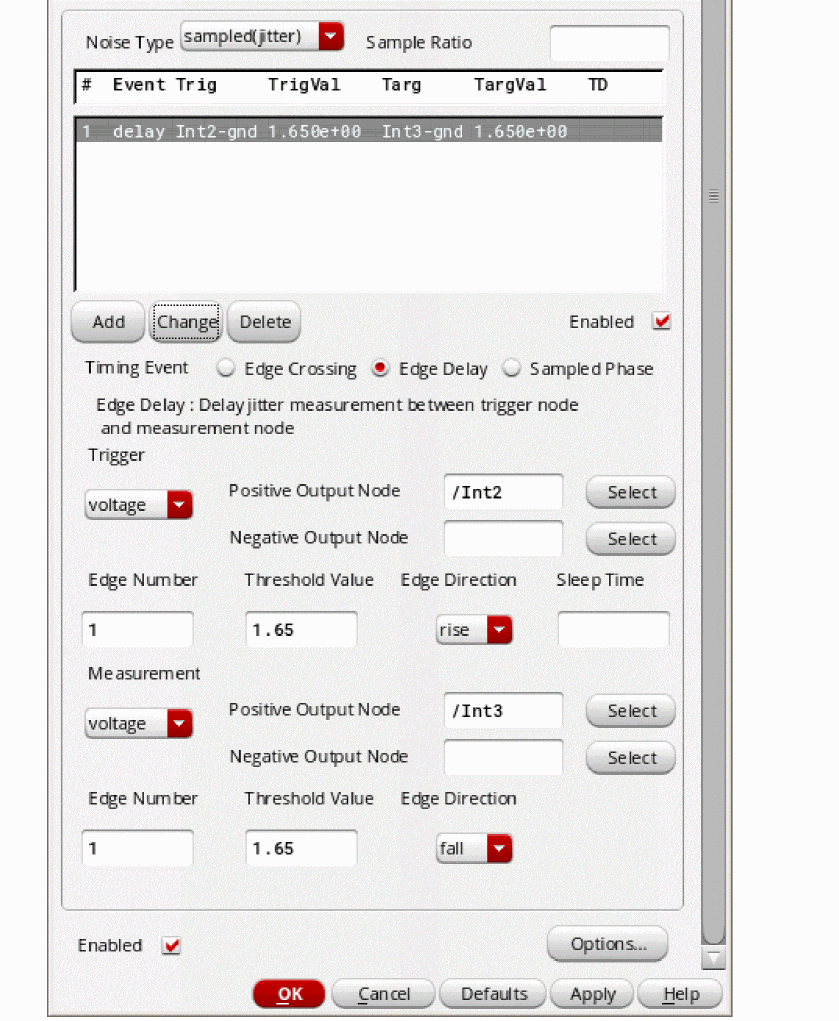Click the Cancel button
This screenshot has height=1021, width=839.
click(383, 994)
